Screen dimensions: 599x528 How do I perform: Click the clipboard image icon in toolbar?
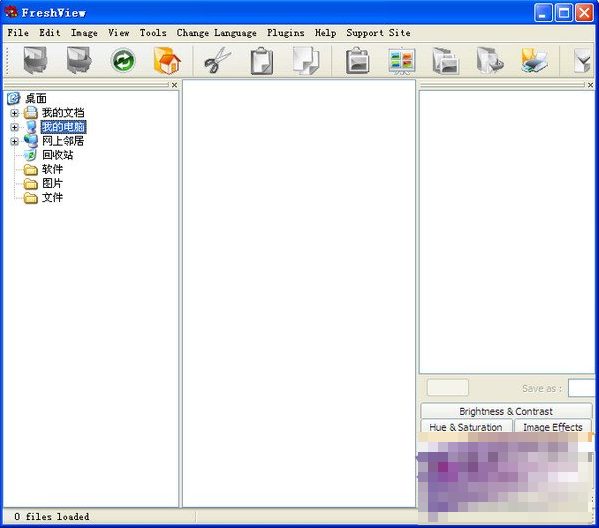tap(358, 60)
